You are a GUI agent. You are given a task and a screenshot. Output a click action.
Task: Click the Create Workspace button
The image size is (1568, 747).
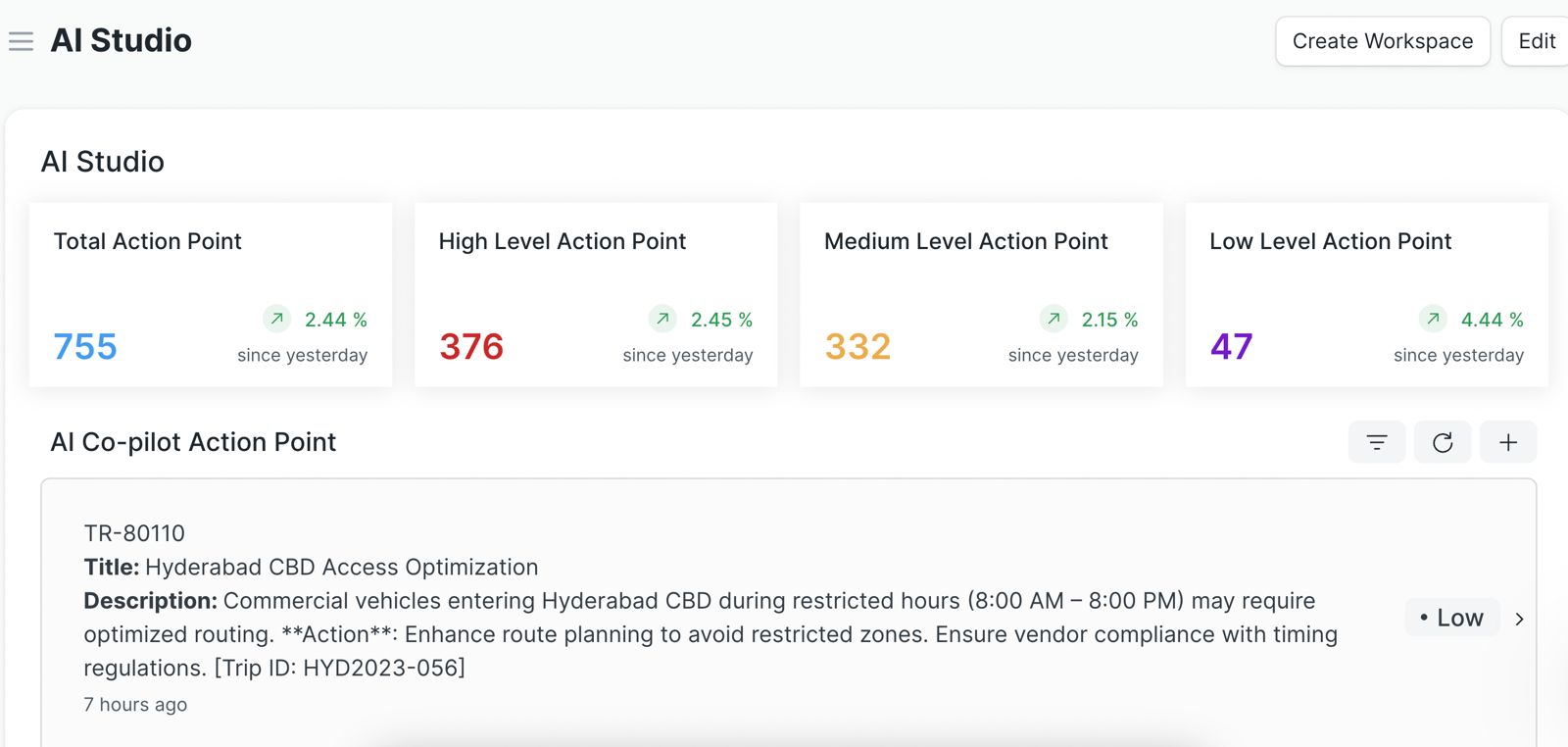[1382, 41]
